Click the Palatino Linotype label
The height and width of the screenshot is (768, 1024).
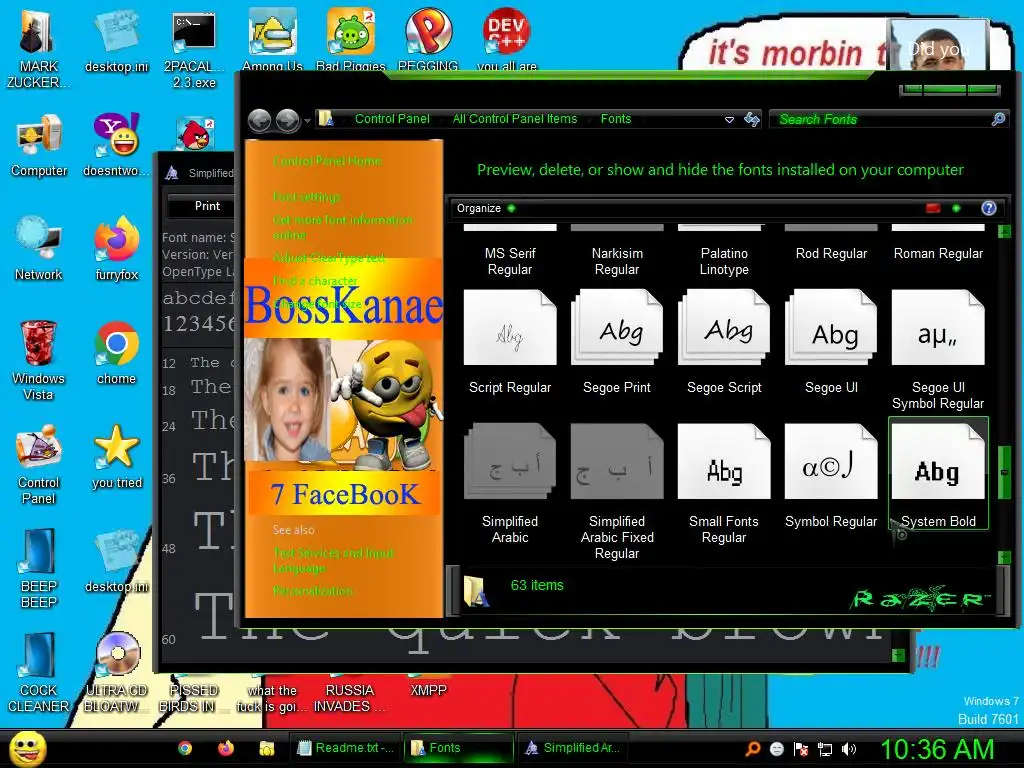click(724, 261)
